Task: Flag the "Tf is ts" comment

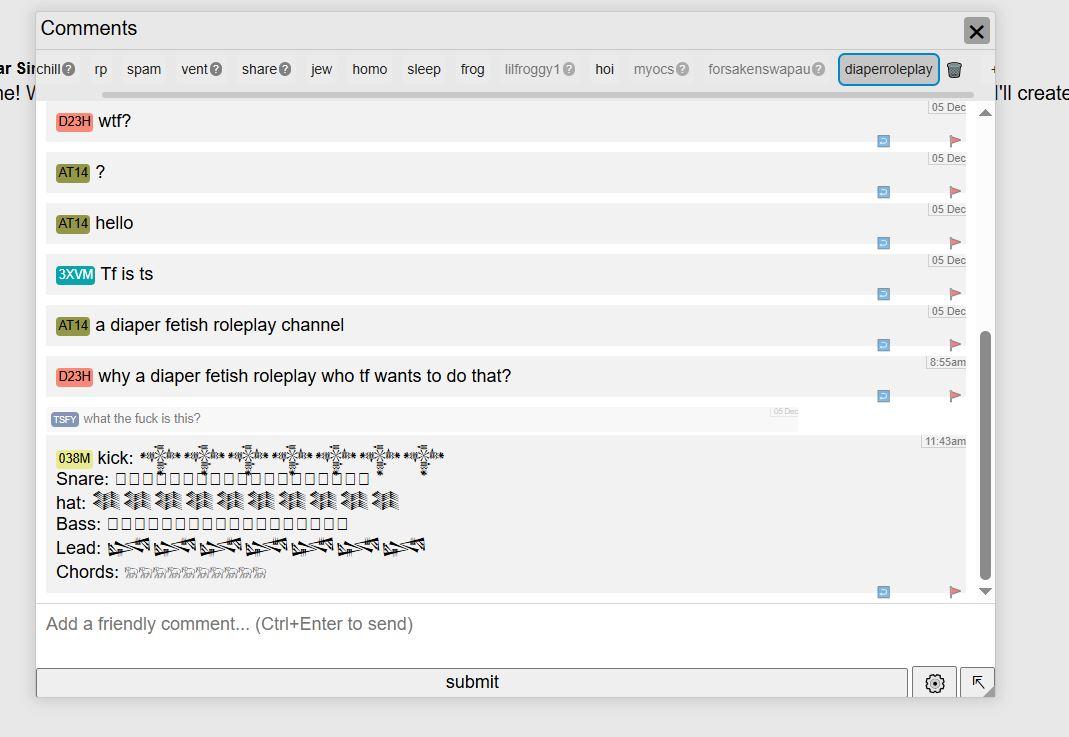Action: (955, 294)
